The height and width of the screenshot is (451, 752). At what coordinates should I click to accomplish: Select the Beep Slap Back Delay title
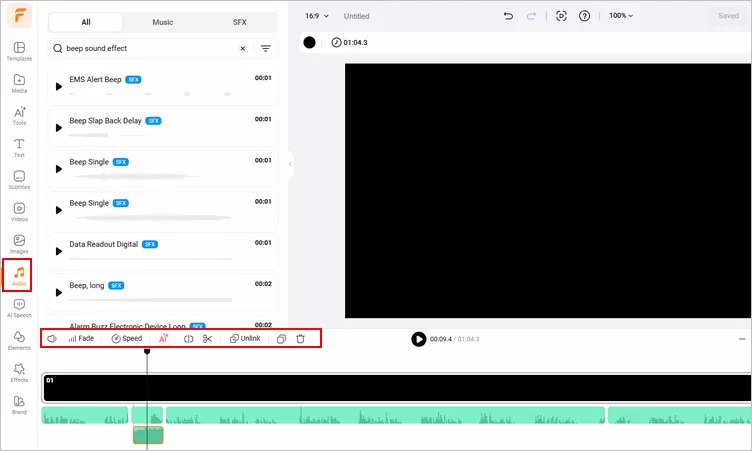[x=106, y=120]
